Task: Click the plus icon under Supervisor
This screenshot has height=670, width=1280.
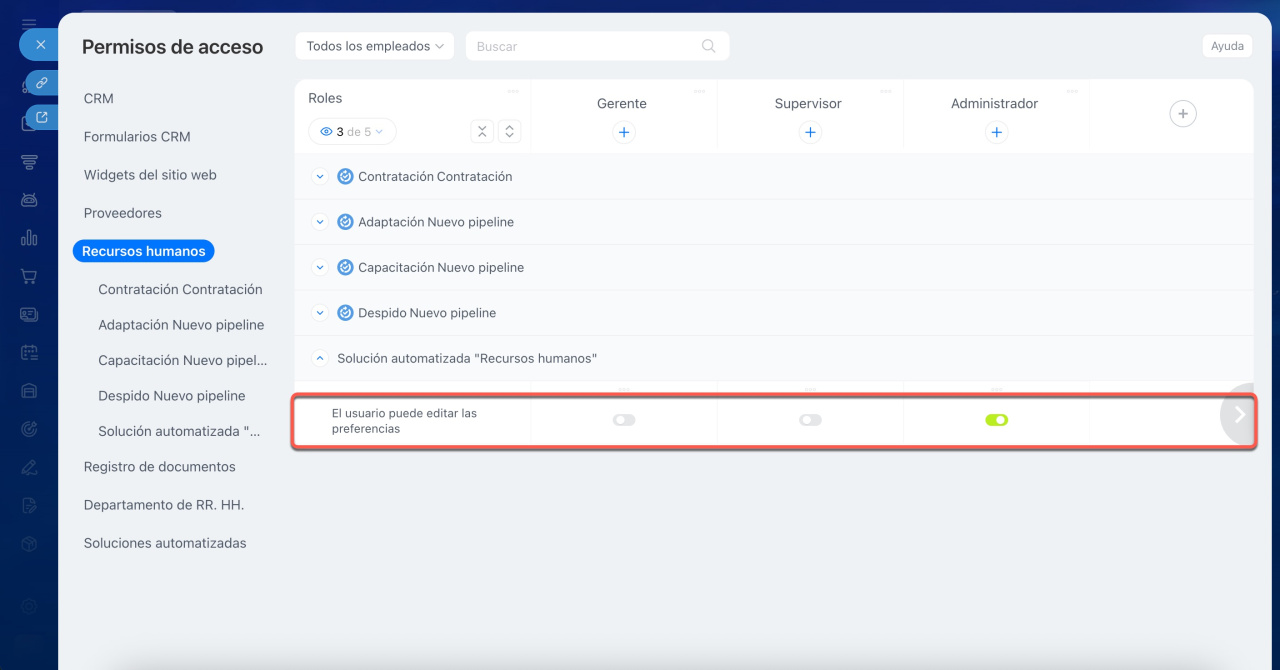Action: (x=810, y=132)
